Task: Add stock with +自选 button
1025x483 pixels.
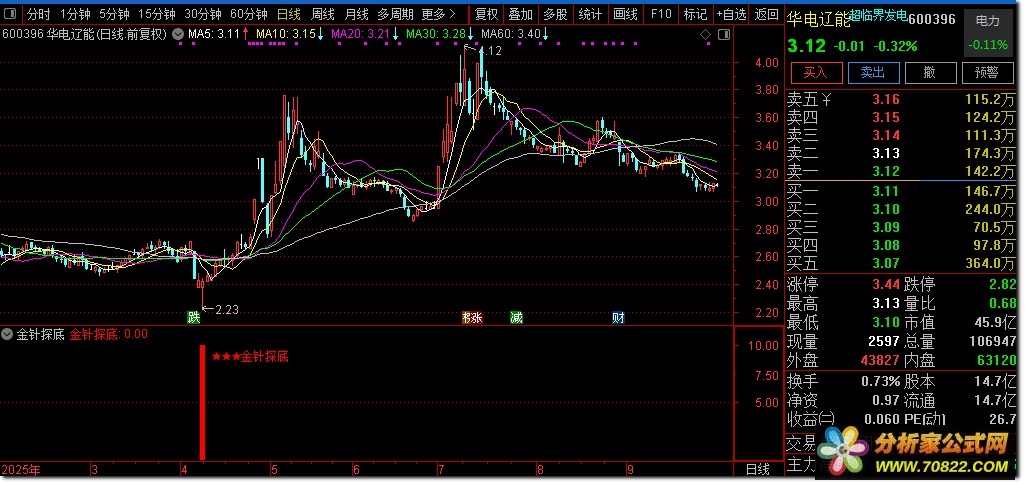Action: click(731, 14)
